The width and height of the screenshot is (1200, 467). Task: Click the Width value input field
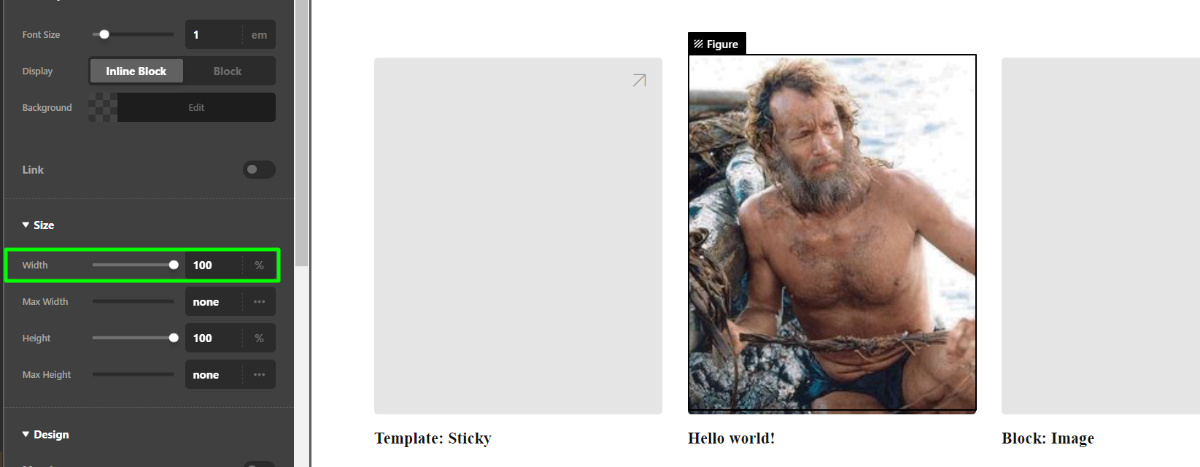tap(214, 265)
